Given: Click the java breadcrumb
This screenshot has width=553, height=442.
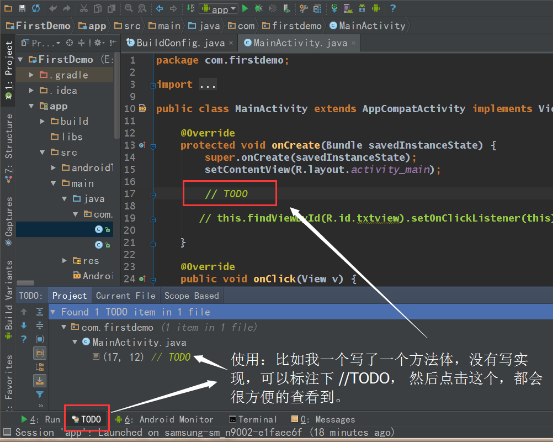Looking at the screenshot, I should click(x=204, y=26).
